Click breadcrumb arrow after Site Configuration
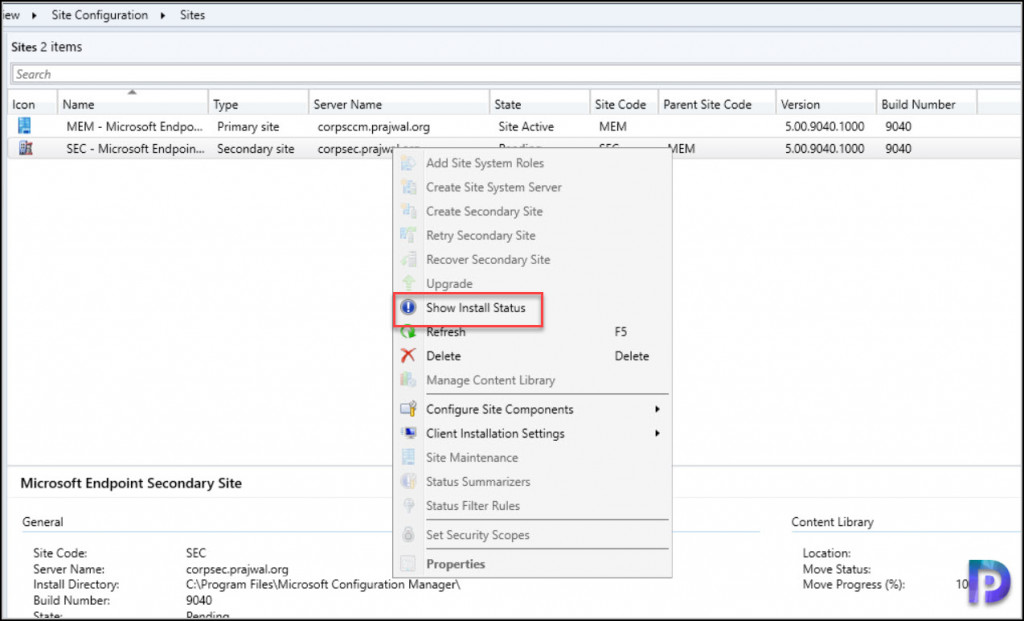Viewport: 1024px width, 621px height. click(163, 15)
